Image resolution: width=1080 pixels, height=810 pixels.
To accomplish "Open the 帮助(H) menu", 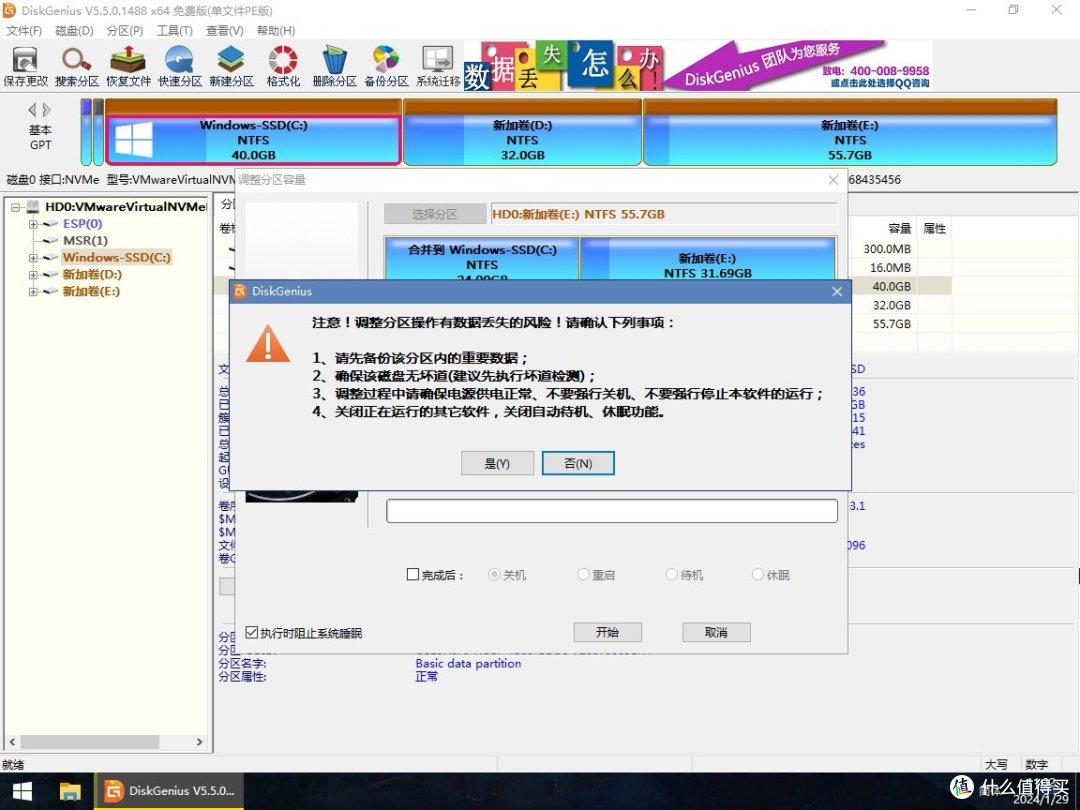I will (276, 30).
